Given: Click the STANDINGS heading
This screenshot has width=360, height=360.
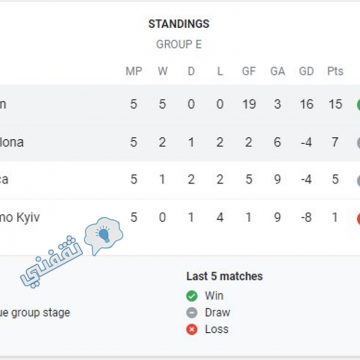Looking at the screenshot, I should [x=179, y=24].
